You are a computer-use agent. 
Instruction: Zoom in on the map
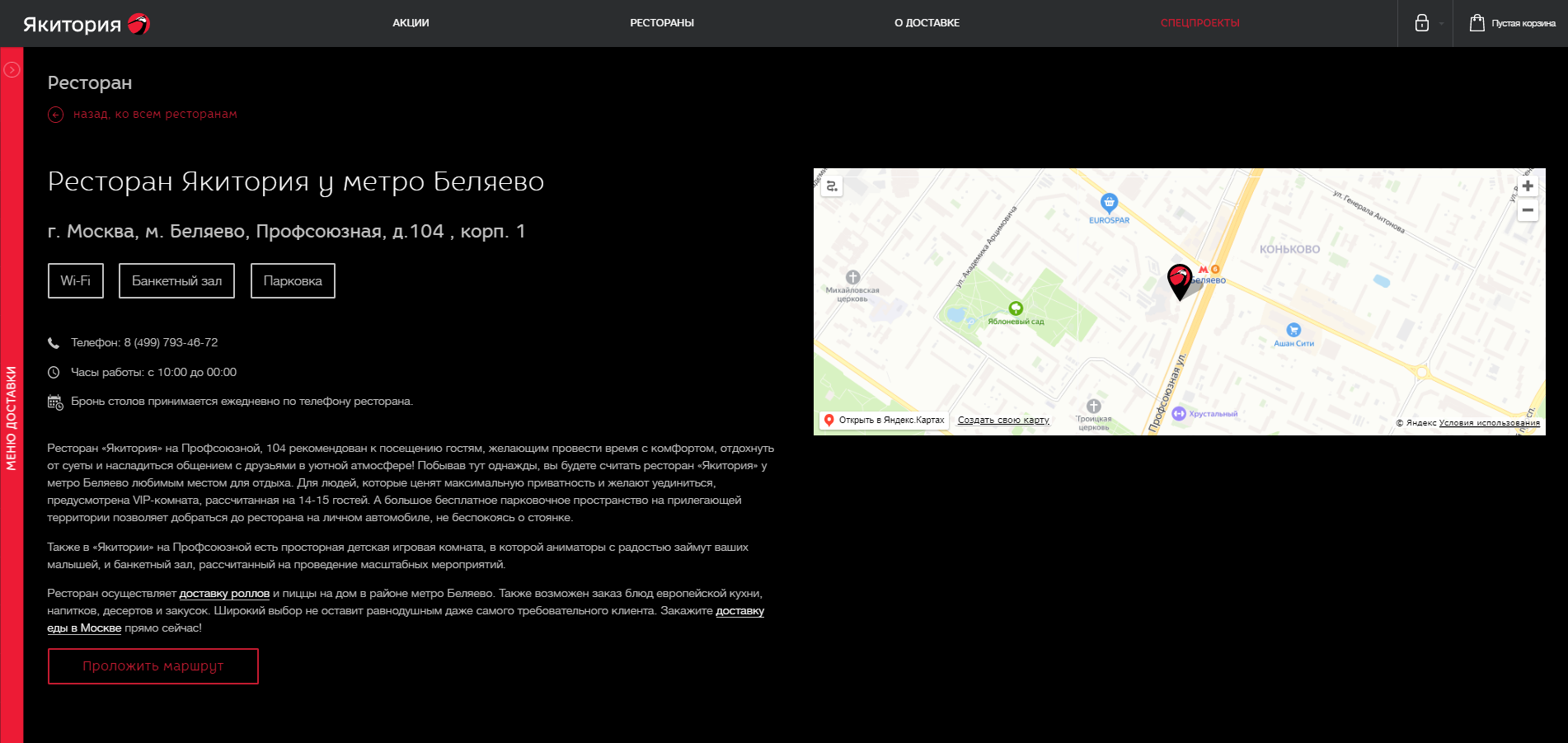1528,186
